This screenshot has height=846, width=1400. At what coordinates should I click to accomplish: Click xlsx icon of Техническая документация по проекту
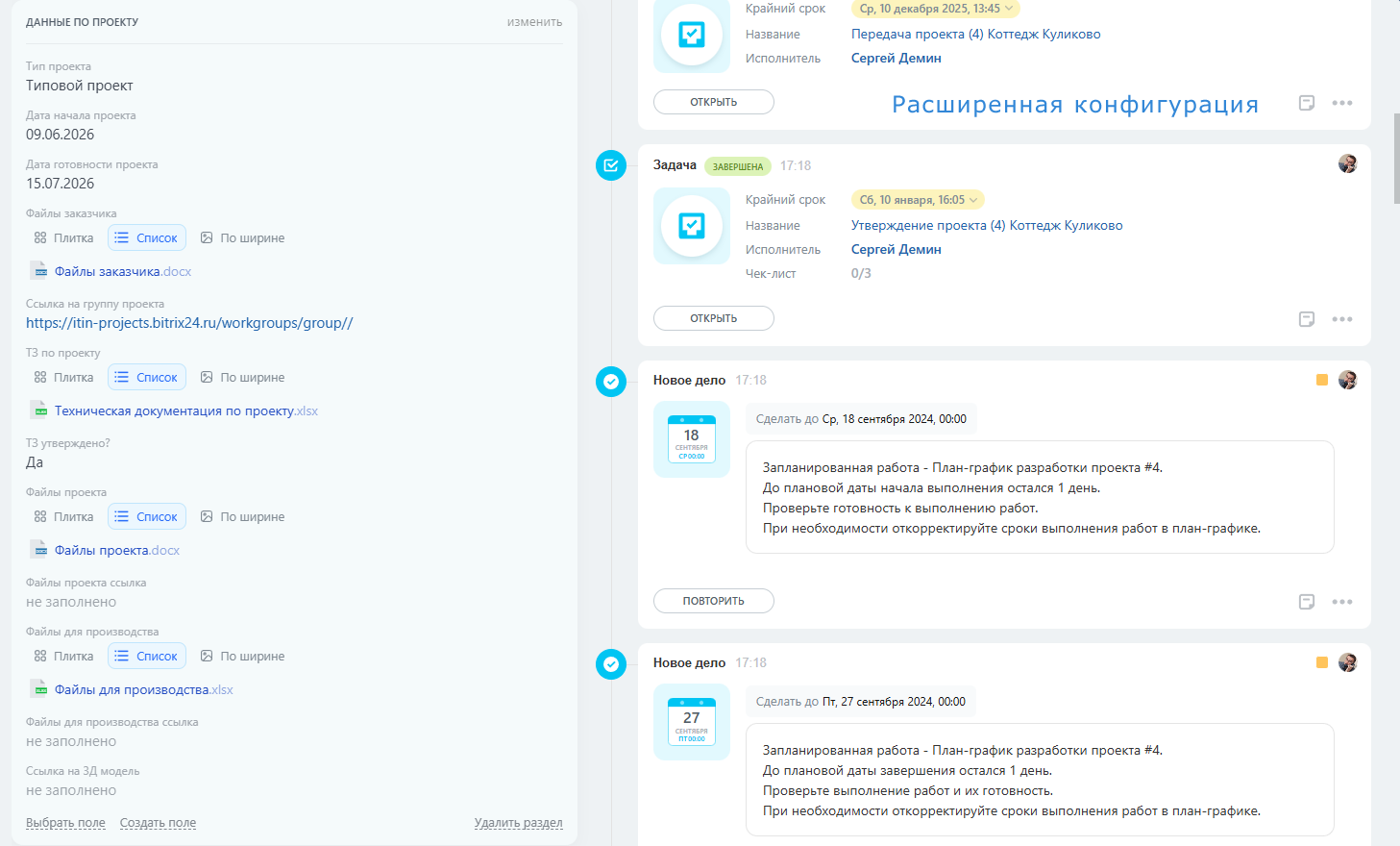click(x=38, y=411)
